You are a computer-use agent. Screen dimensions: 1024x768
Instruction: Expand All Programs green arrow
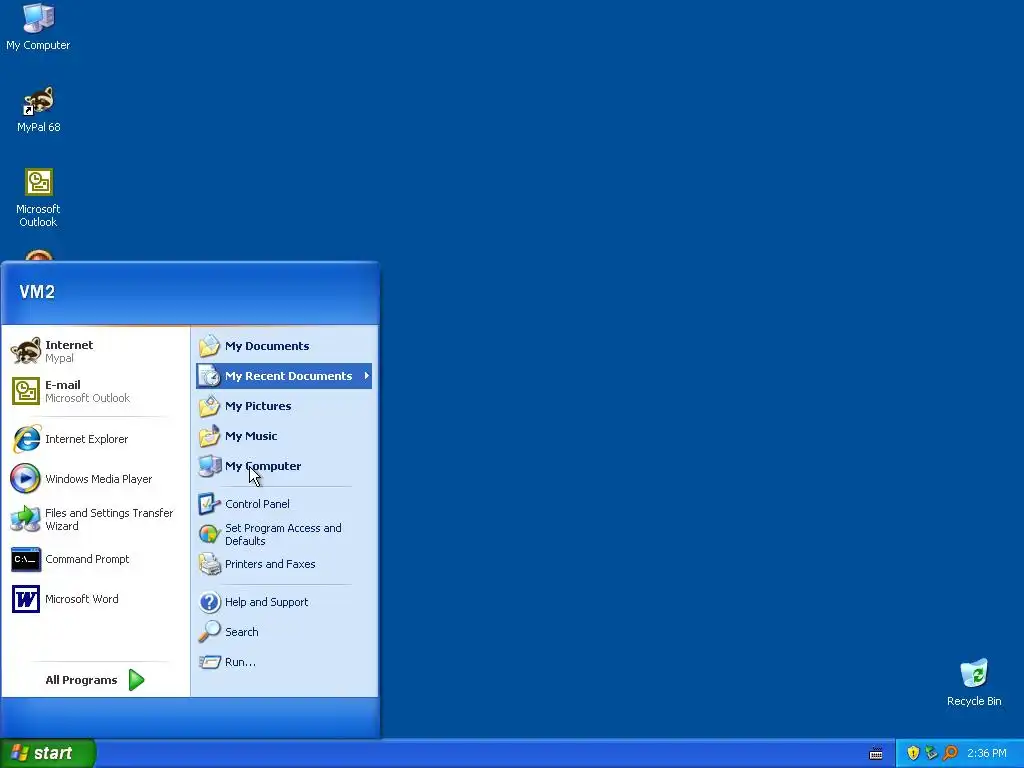coord(136,680)
